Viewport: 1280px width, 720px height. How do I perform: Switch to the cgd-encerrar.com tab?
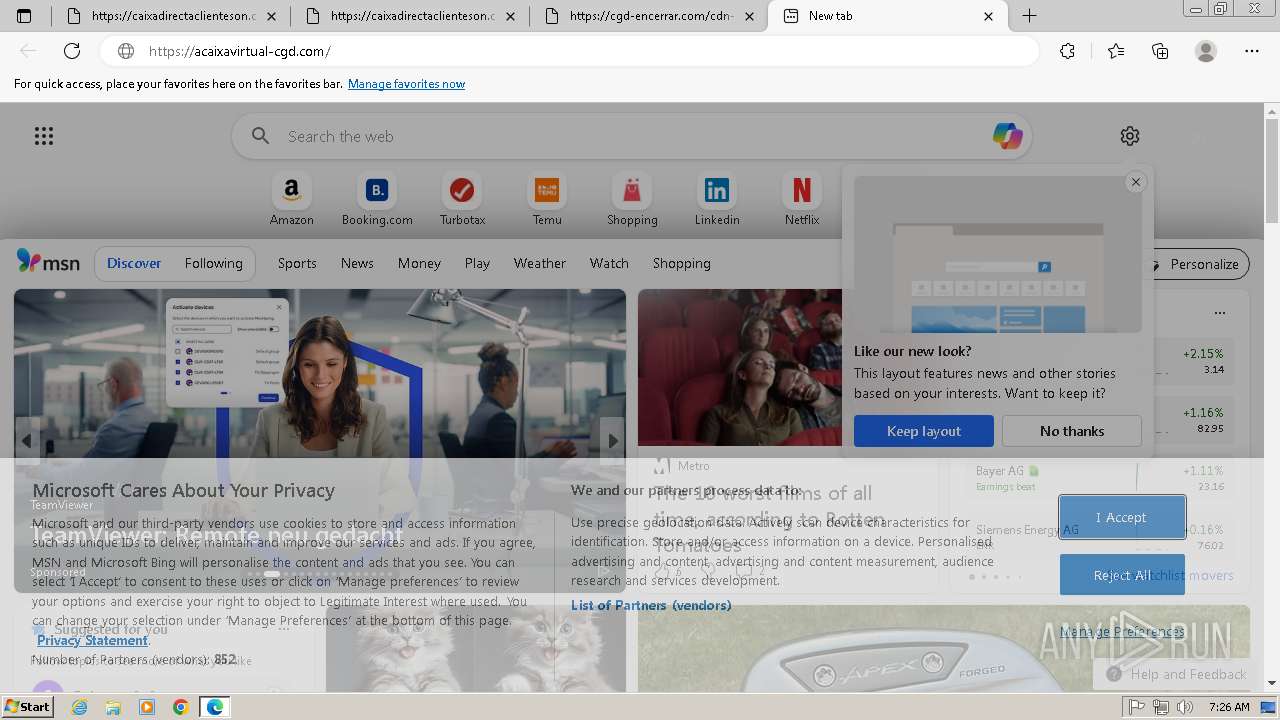point(650,16)
